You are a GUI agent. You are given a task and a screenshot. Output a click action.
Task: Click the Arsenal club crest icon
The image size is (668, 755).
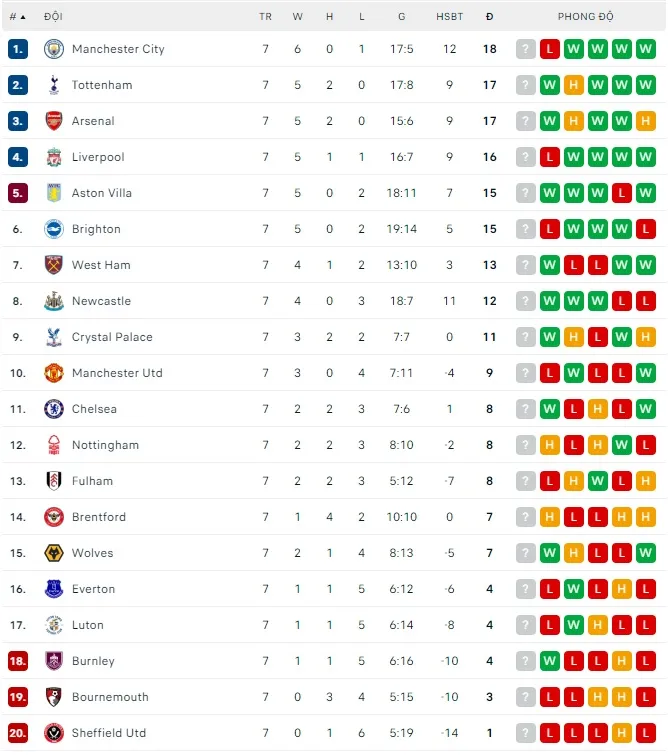click(x=54, y=121)
